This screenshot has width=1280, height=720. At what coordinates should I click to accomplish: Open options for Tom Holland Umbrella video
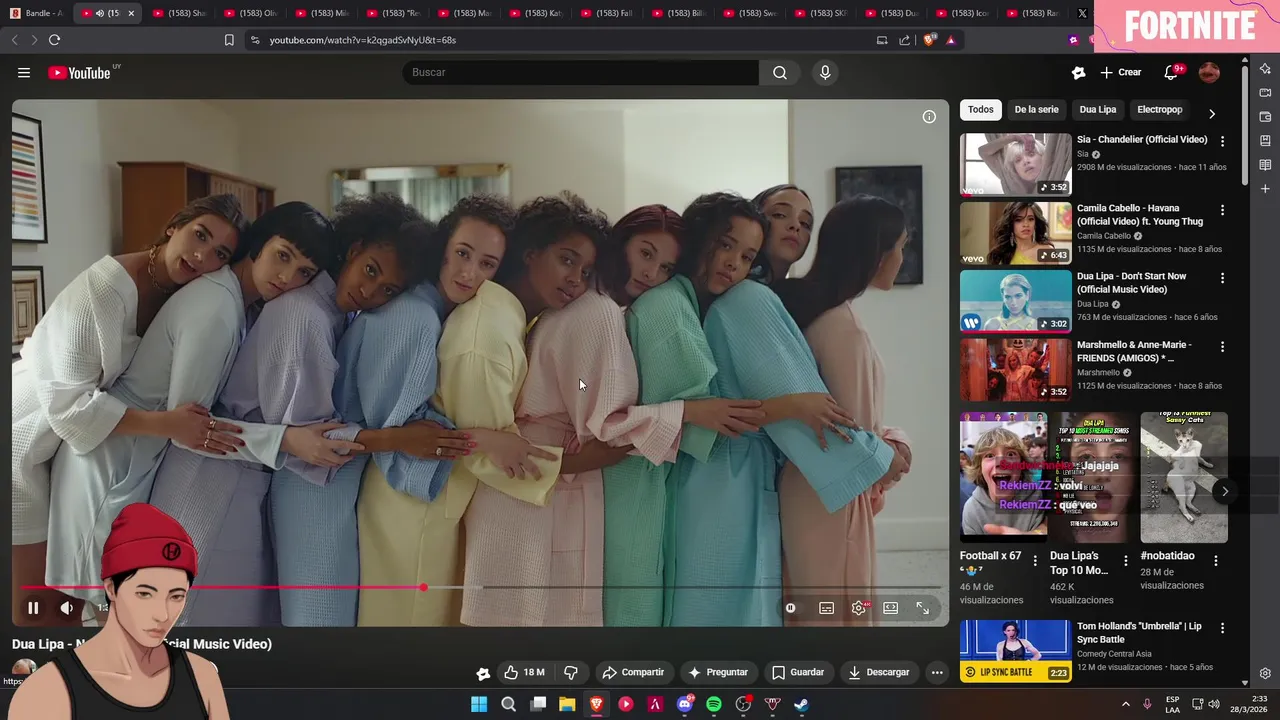pyautogui.click(x=1222, y=629)
